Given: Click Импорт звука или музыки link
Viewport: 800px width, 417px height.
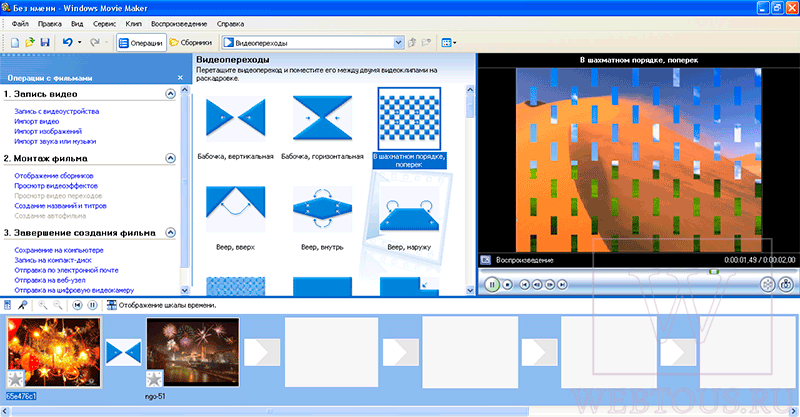Looking at the screenshot, I should (55, 141).
